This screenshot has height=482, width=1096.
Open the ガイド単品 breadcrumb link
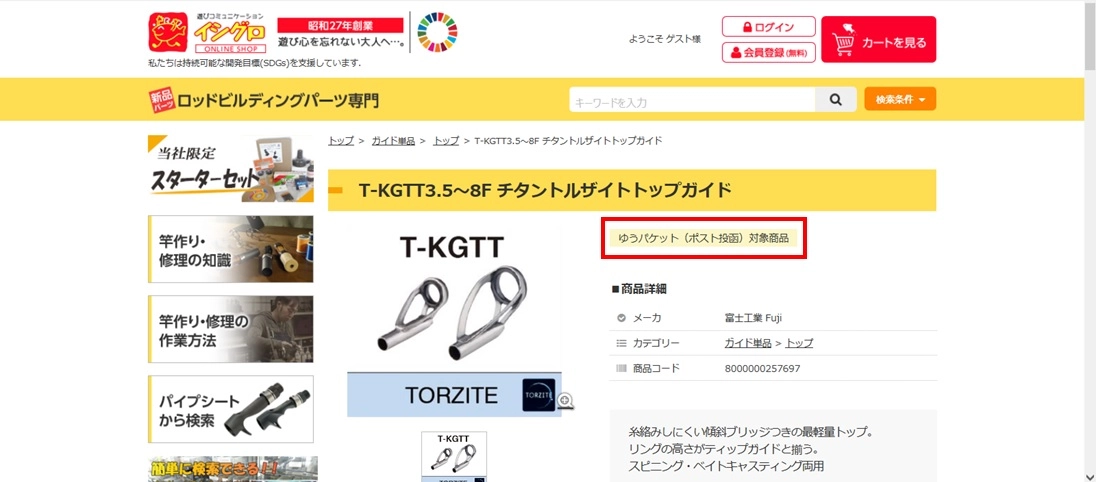pyautogui.click(x=394, y=140)
